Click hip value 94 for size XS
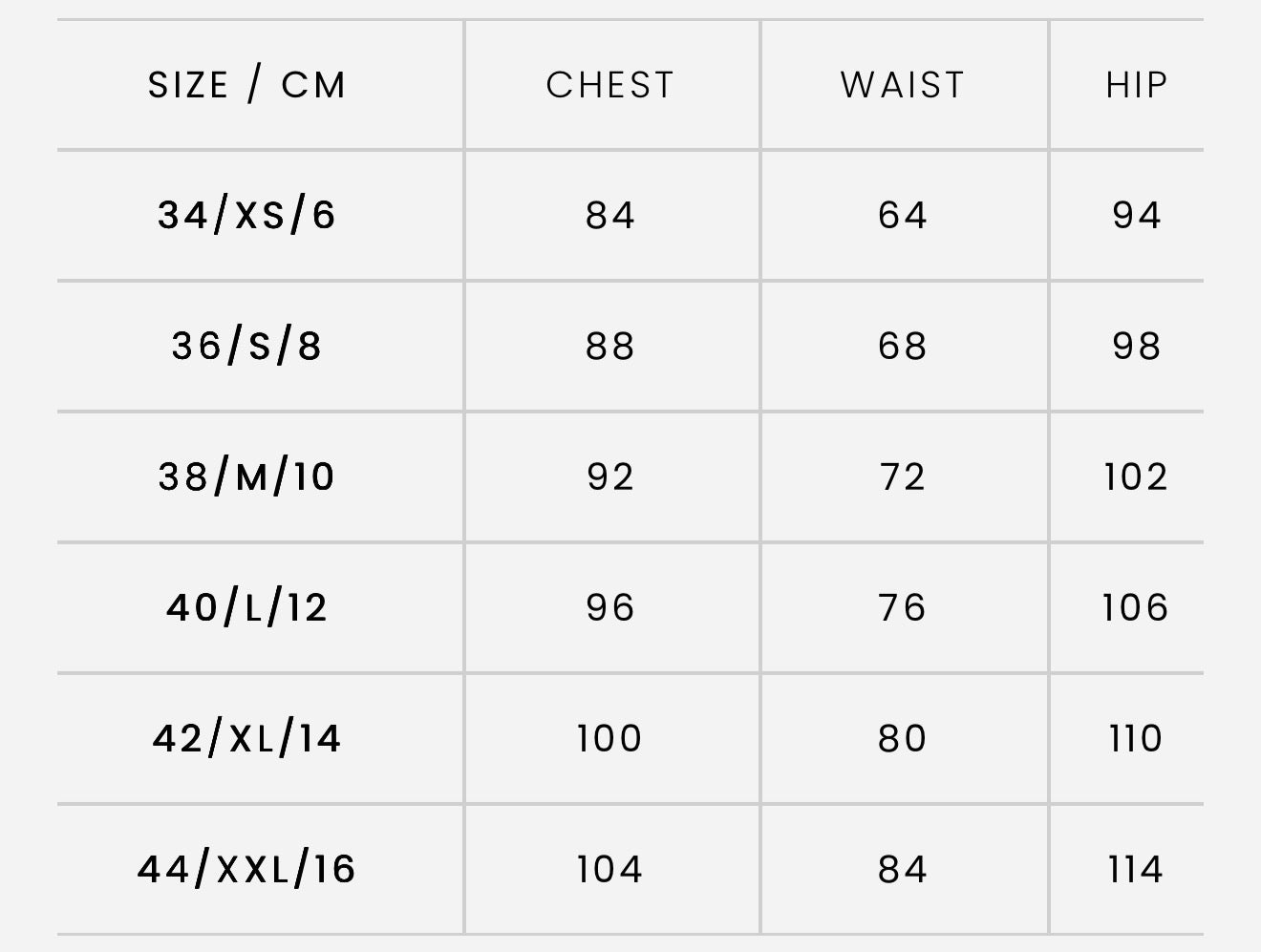Viewport: 1261px width, 952px height. (1137, 216)
